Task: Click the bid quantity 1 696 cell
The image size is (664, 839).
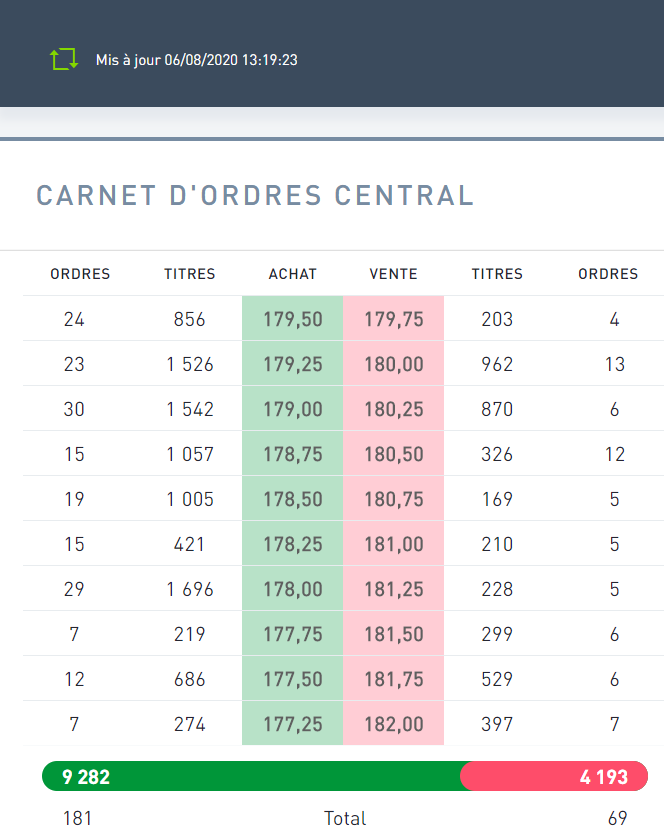Action: pos(190,590)
